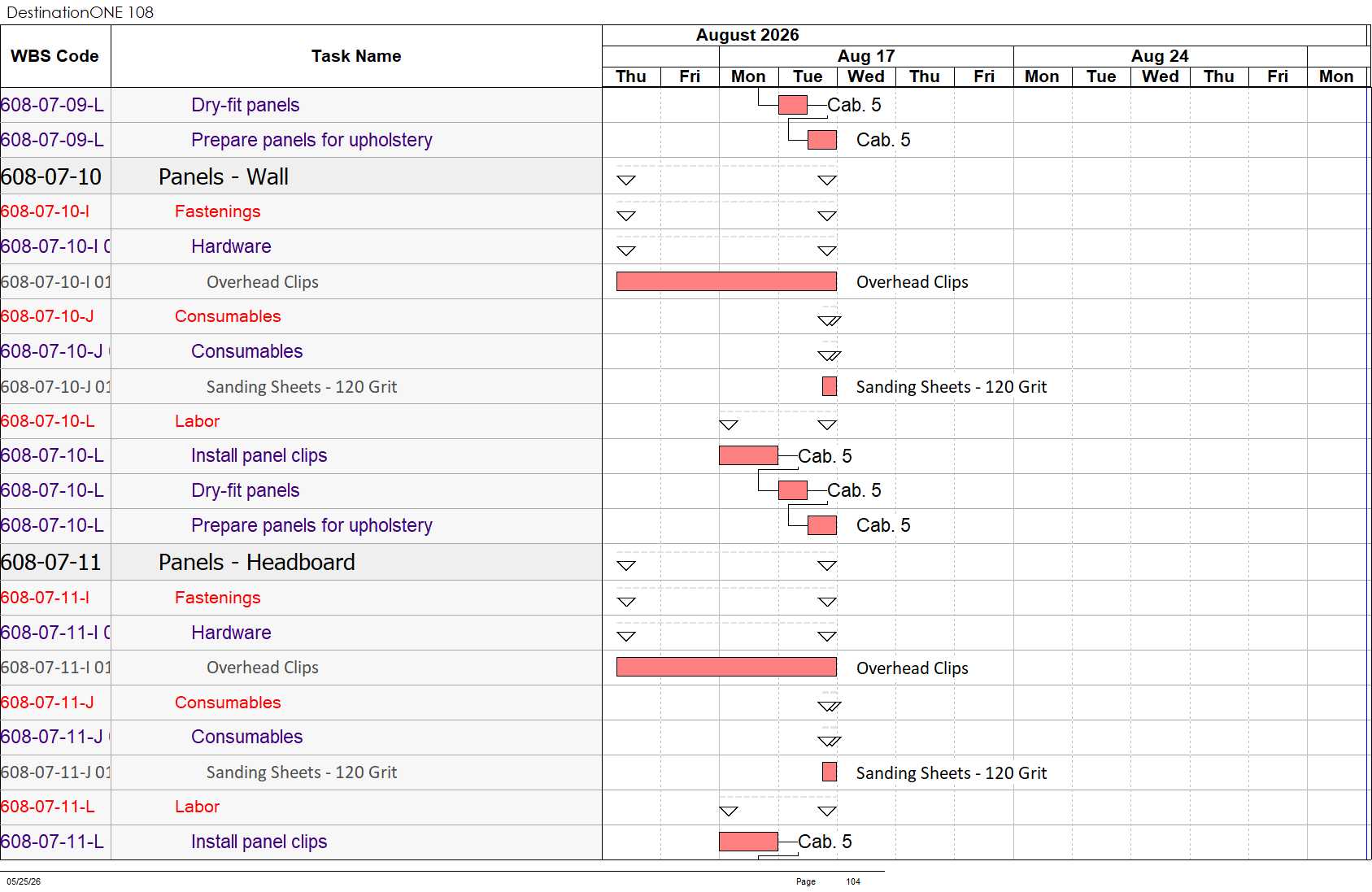Click the DestinationONE 108 document title
Screen dimensions: 1372x892
click(80, 12)
